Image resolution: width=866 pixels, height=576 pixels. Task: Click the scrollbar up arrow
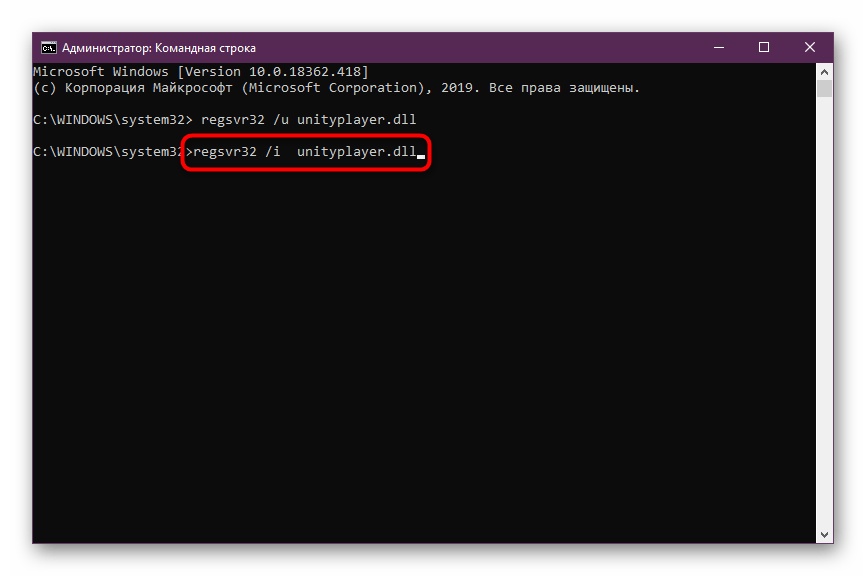click(x=824, y=72)
